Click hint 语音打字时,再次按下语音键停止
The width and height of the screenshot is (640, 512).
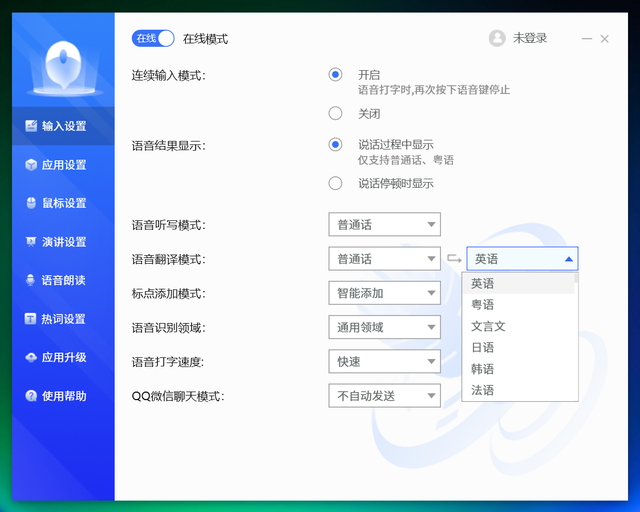coord(434,90)
